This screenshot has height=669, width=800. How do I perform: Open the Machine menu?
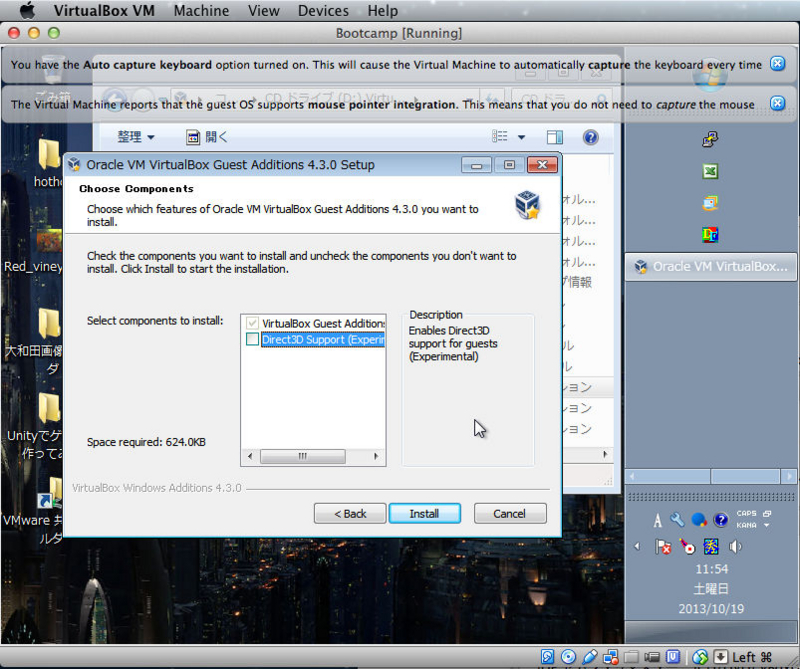tap(201, 11)
